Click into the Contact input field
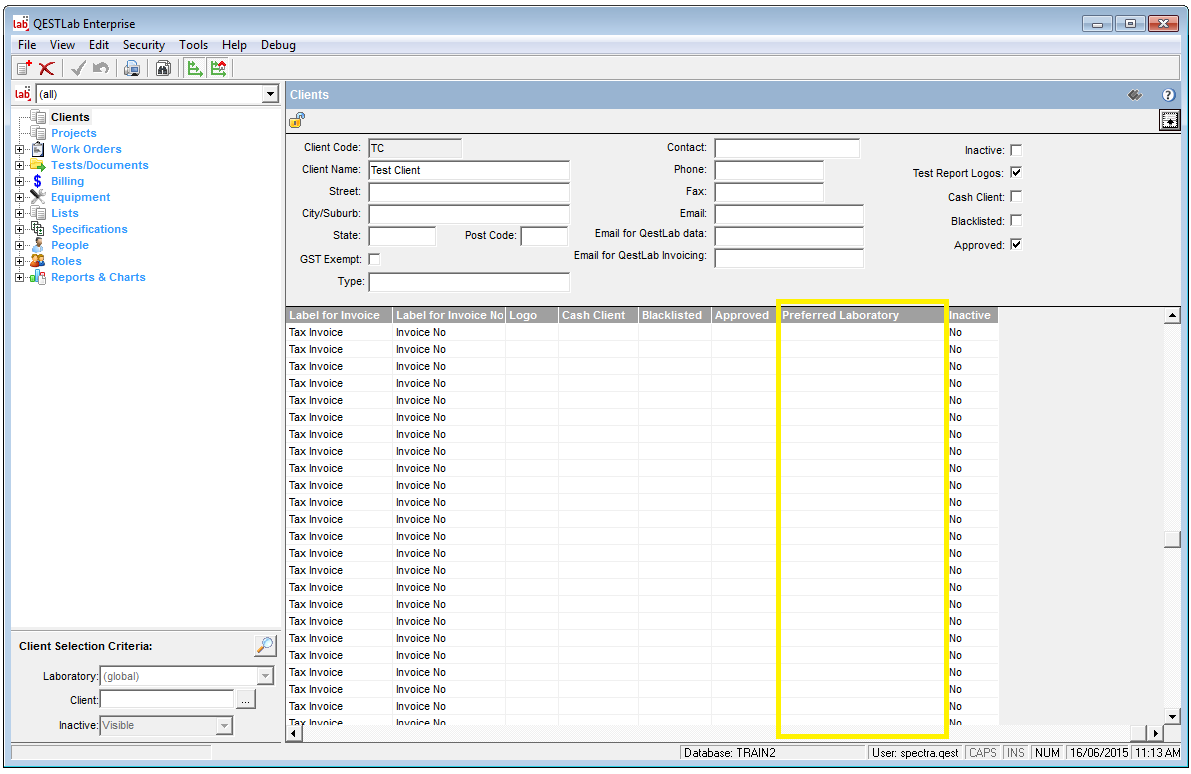The height and width of the screenshot is (774, 1191). click(786, 148)
